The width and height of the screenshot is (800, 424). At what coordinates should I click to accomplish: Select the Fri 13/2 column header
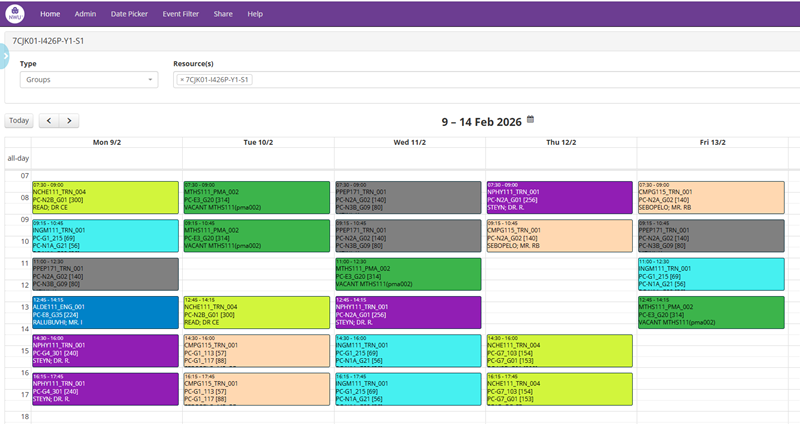pos(712,142)
